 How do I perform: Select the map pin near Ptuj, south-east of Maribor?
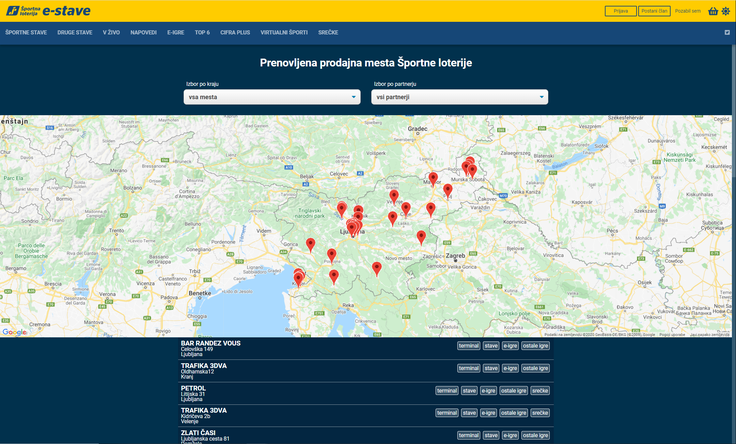(448, 190)
